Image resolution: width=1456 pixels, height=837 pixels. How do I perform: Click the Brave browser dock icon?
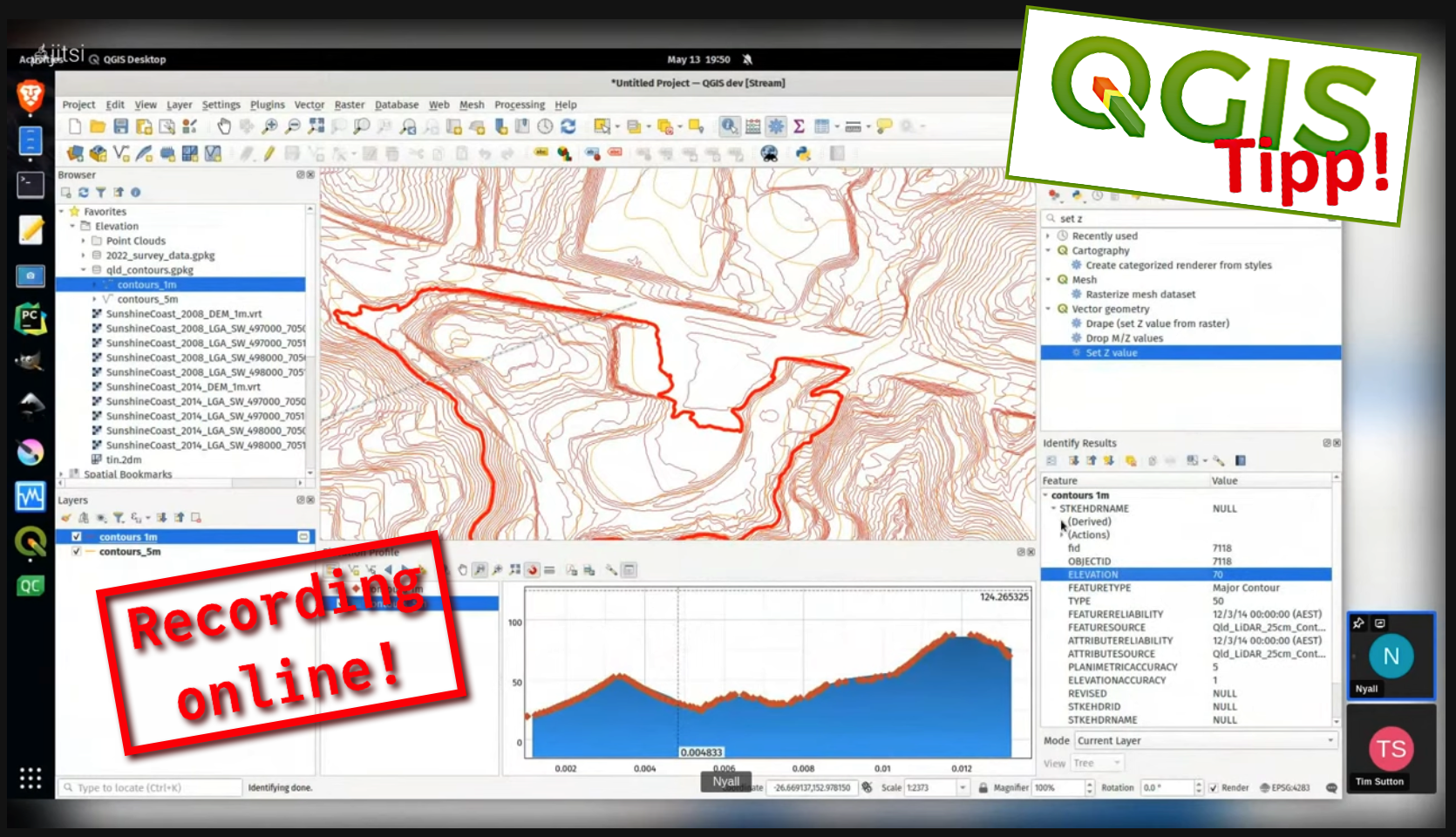(x=31, y=95)
